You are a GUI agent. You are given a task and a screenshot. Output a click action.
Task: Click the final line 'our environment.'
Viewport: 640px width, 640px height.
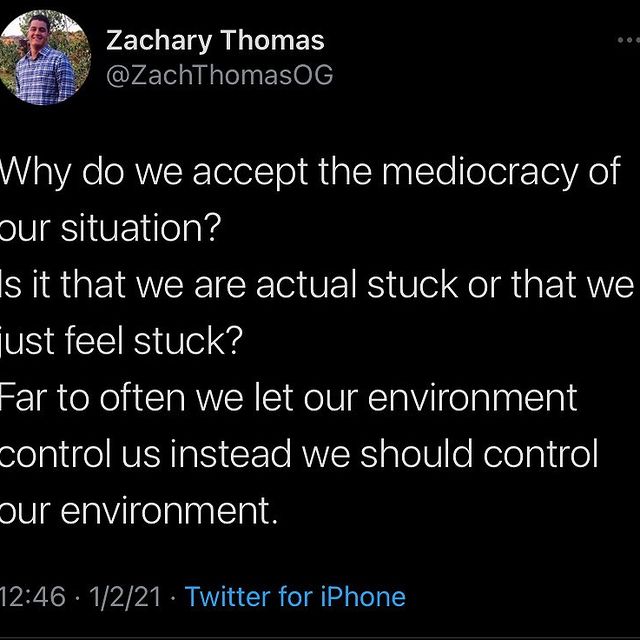(x=139, y=511)
